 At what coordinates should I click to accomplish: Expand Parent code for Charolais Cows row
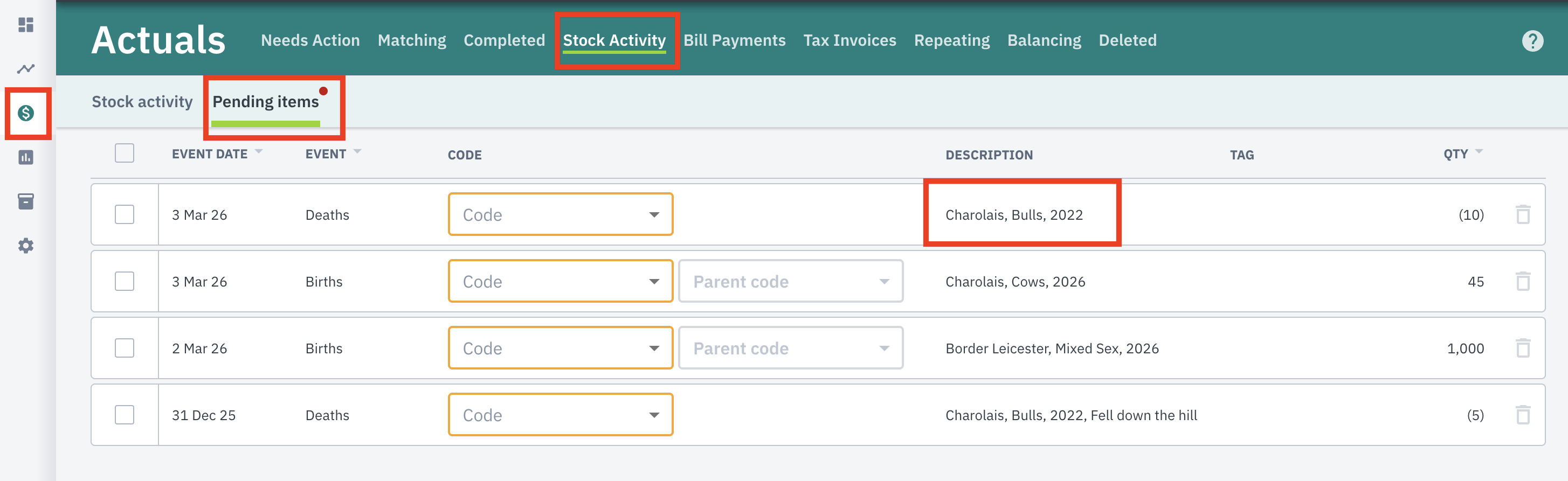click(790, 281)
